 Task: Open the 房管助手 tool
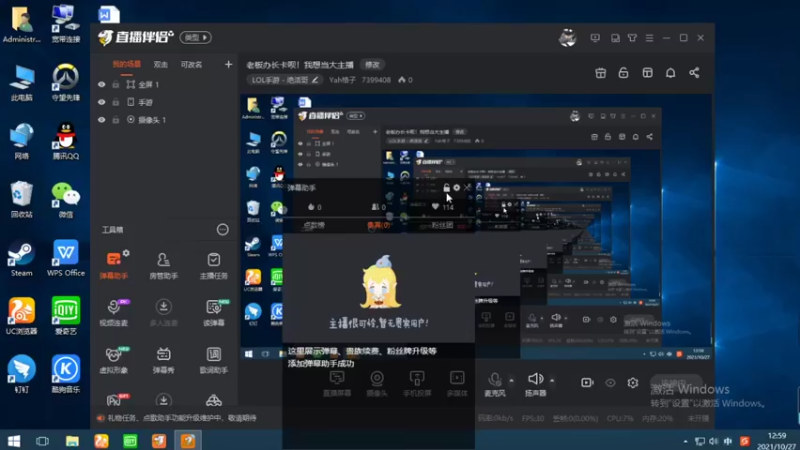pyautogui.click(x=163, y=265)
